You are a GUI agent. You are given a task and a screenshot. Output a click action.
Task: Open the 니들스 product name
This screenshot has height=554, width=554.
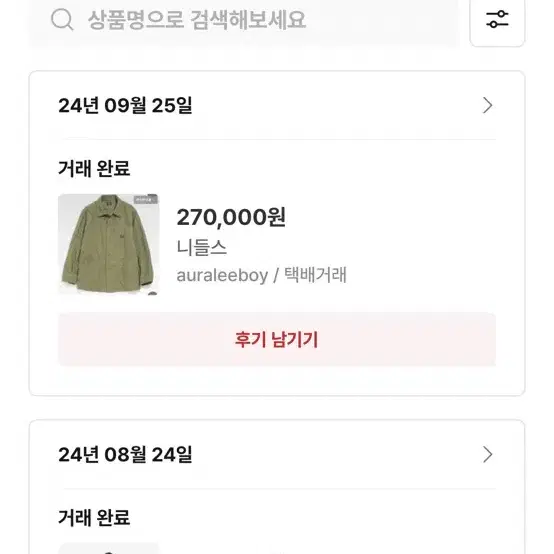[x=201, y=247]
